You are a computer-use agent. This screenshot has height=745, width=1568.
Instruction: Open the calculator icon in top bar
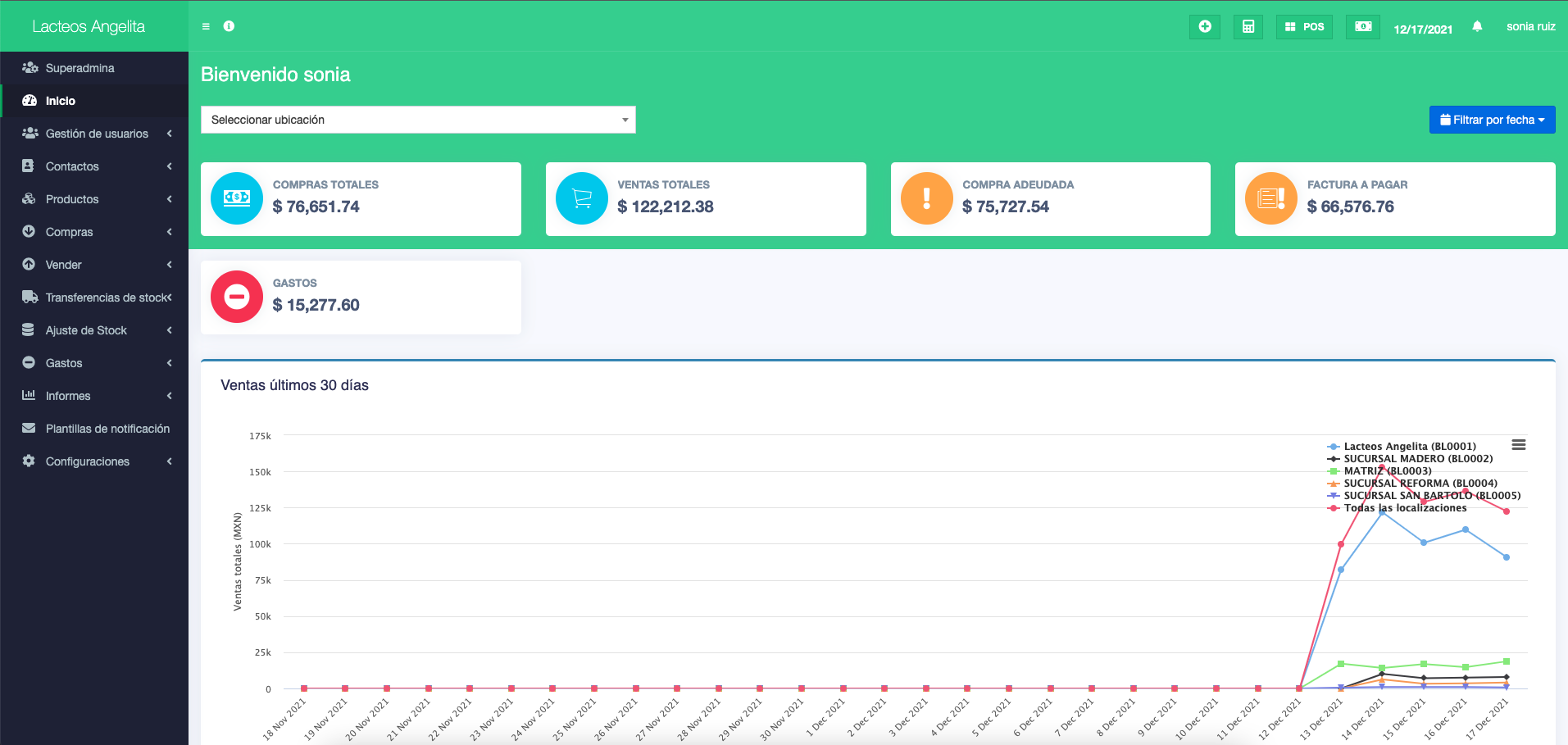coord(1248,26)
